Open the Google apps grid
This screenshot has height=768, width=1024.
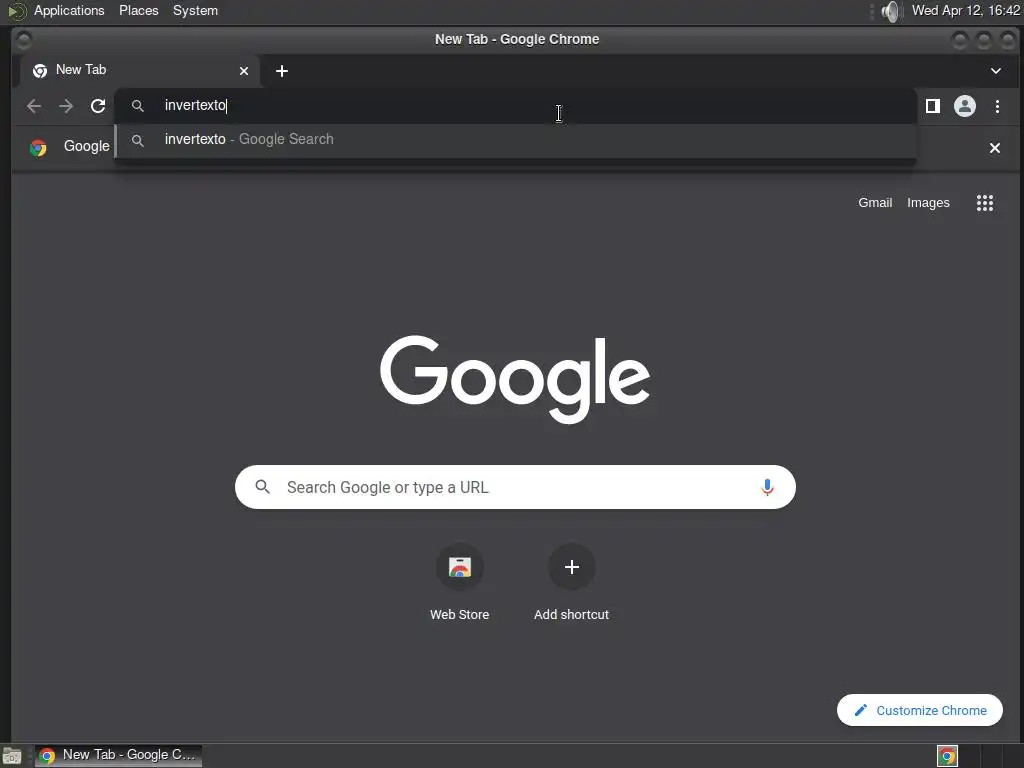coord(985,203)
